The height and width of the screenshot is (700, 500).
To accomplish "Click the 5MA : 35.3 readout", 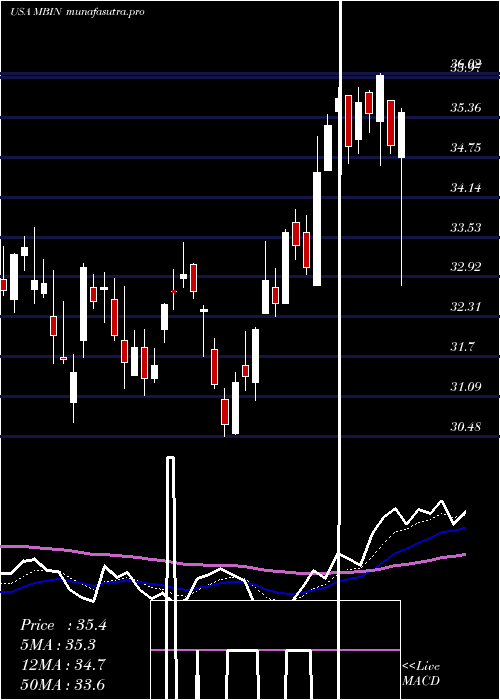I will coord(58,645).
